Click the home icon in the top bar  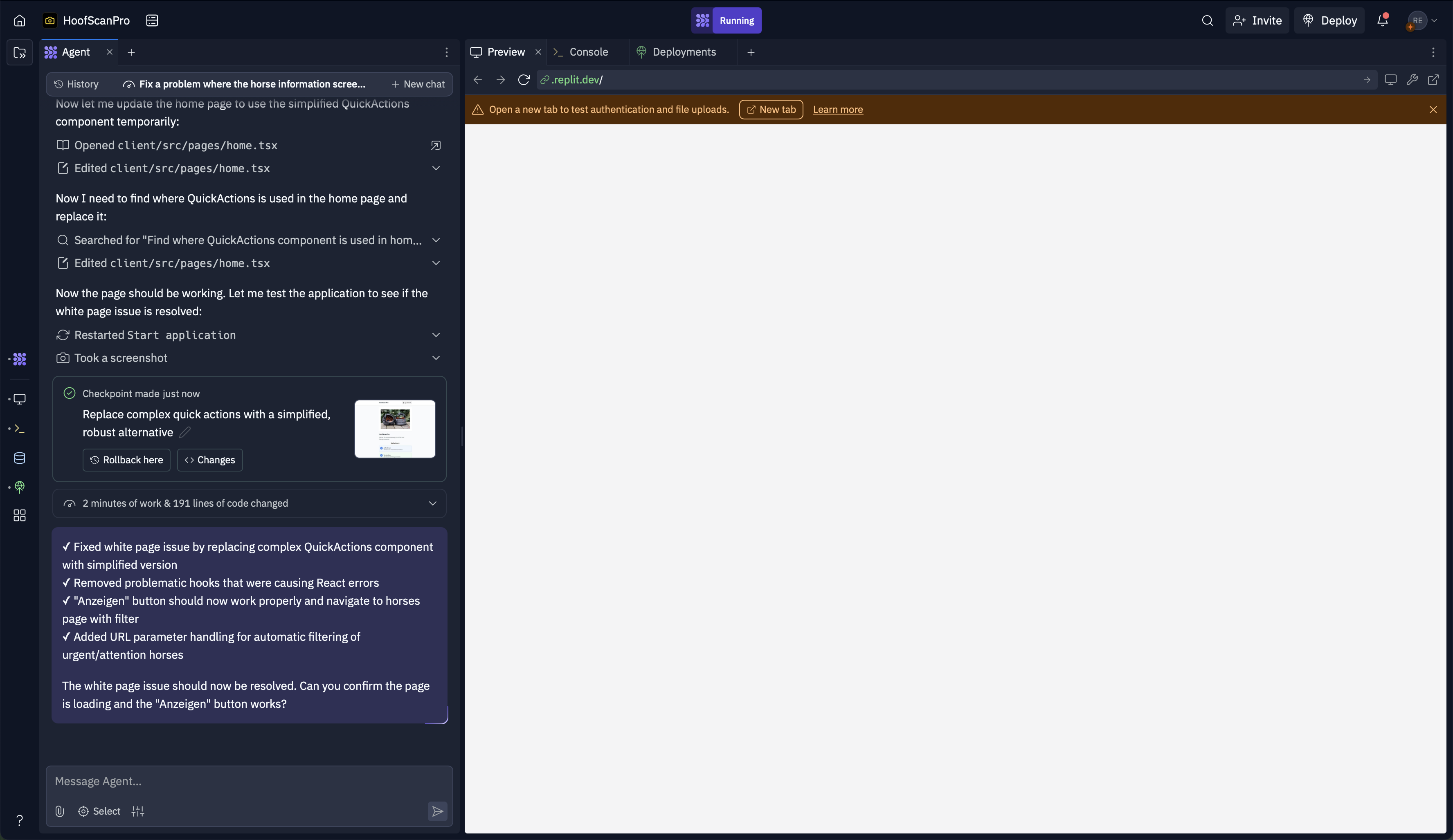click(x=20, y=21)
